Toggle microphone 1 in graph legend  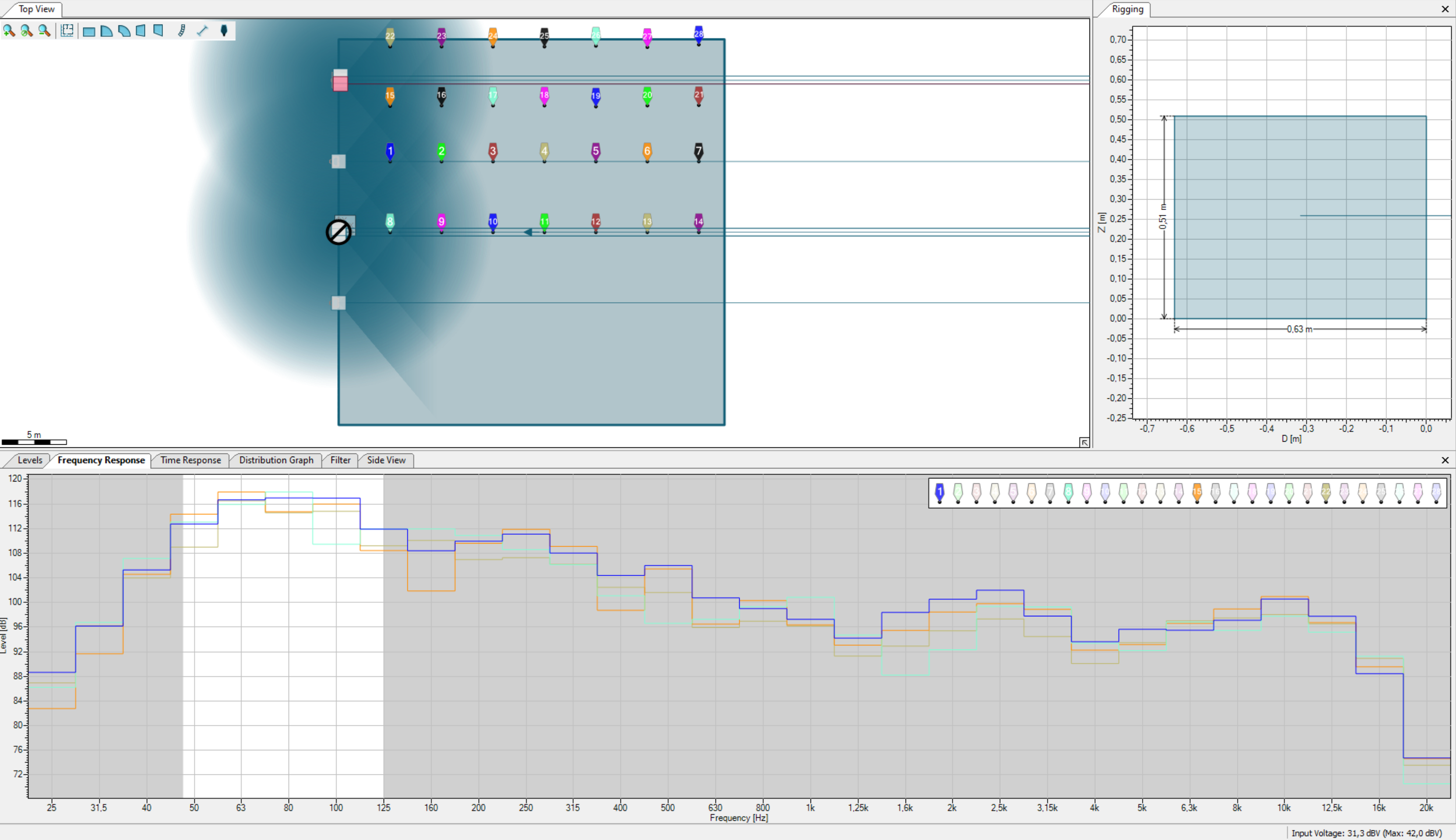pos(940,492)
